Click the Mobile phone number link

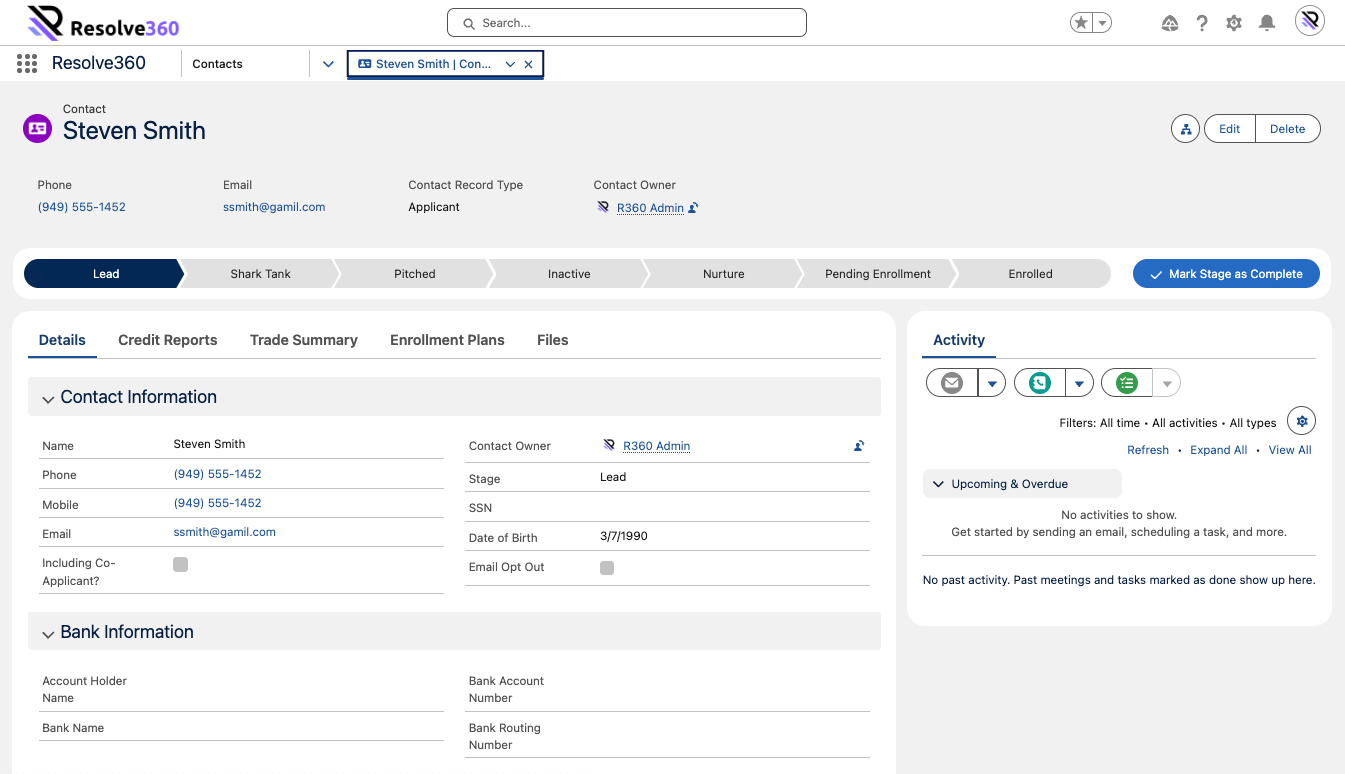point(218,503)
